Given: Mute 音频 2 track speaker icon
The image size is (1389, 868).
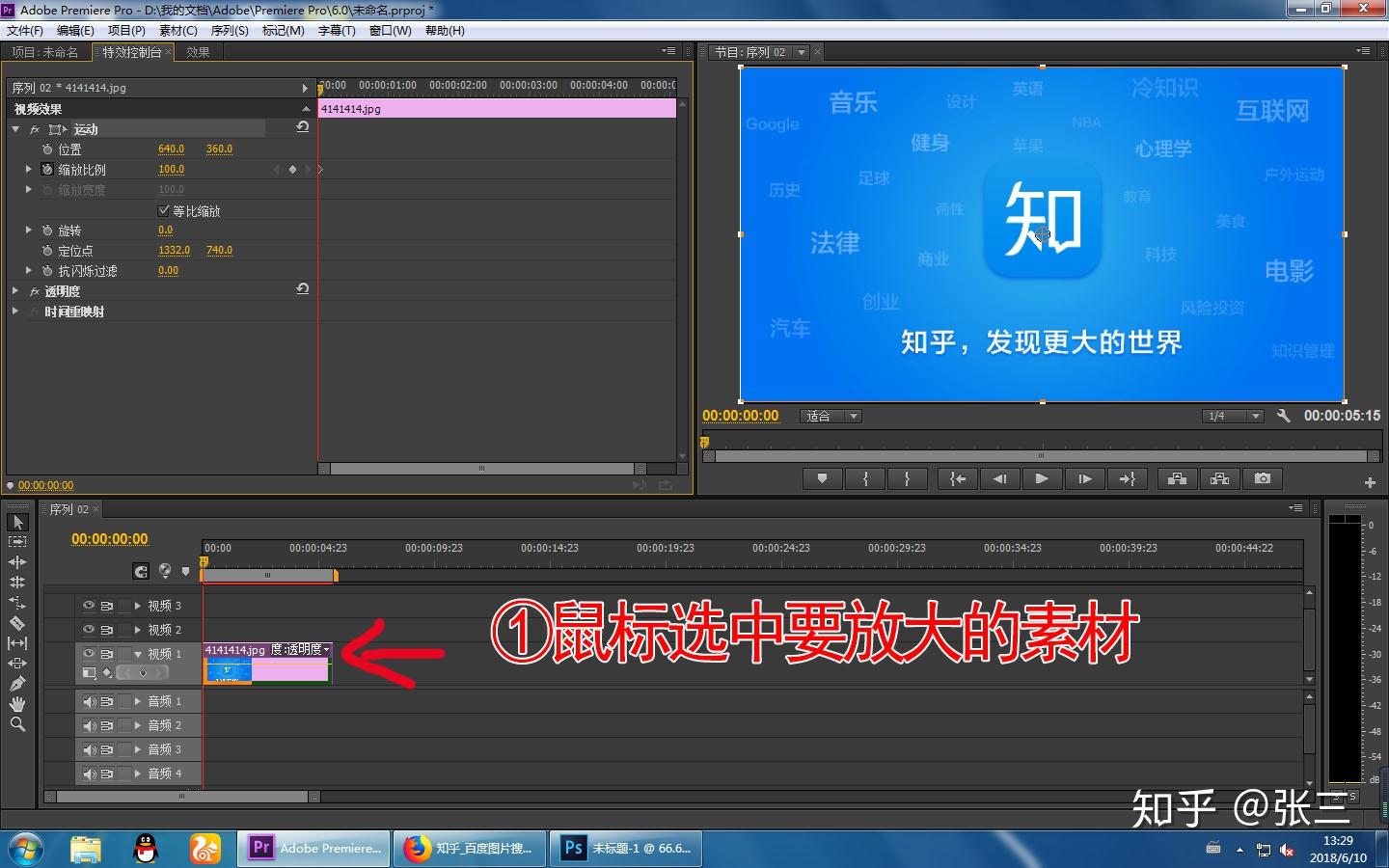Looking at the screenshot, I should (90, 725).
